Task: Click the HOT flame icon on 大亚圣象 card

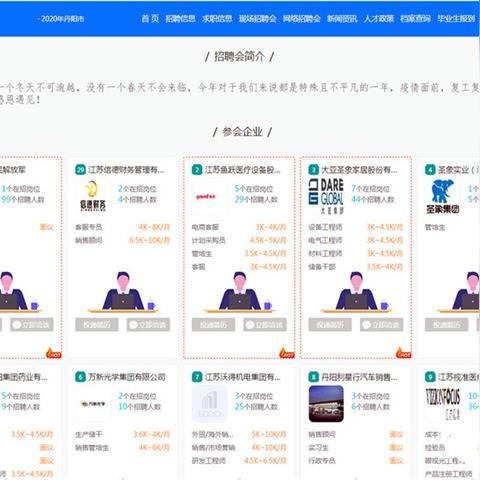Action: click(403, 353)
